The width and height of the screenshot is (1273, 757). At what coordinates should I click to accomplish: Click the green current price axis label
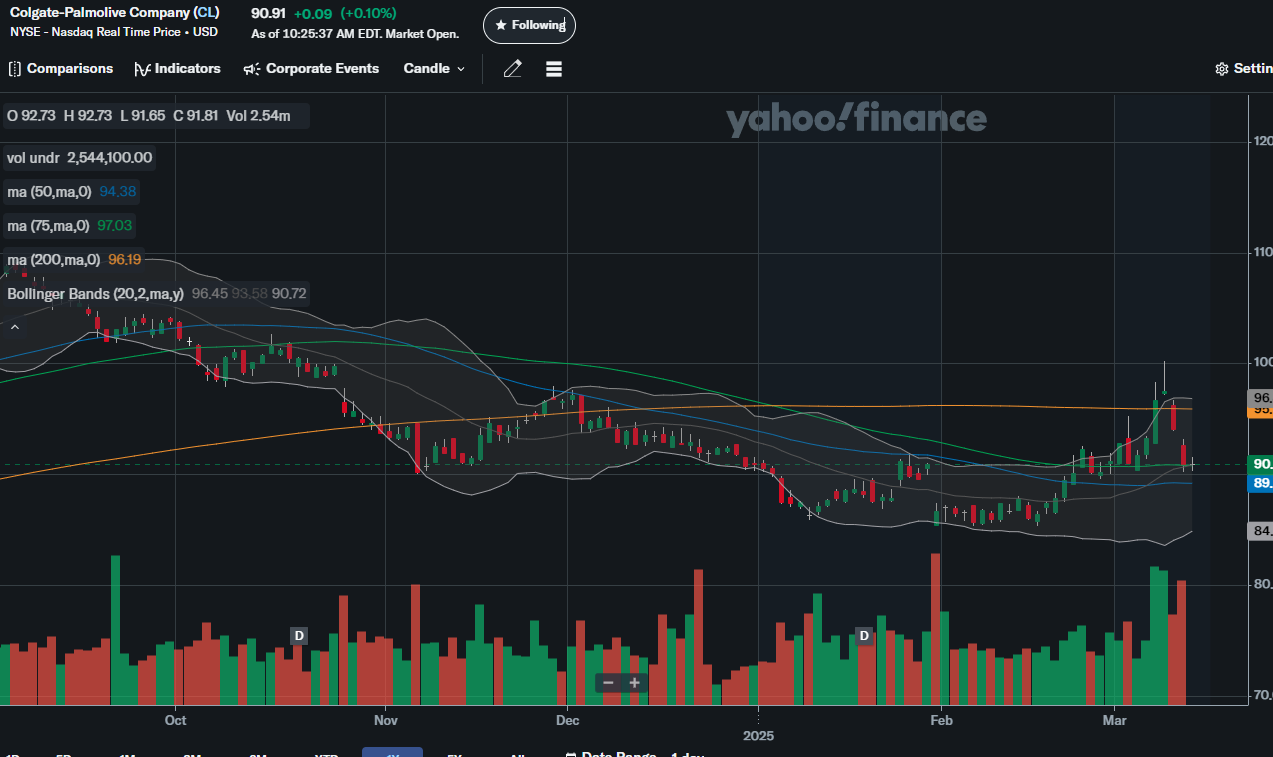point(1260,464)
